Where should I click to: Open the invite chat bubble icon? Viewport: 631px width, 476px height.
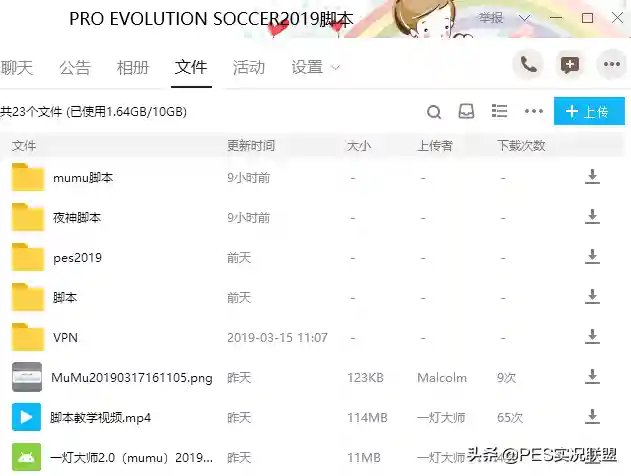570,64
